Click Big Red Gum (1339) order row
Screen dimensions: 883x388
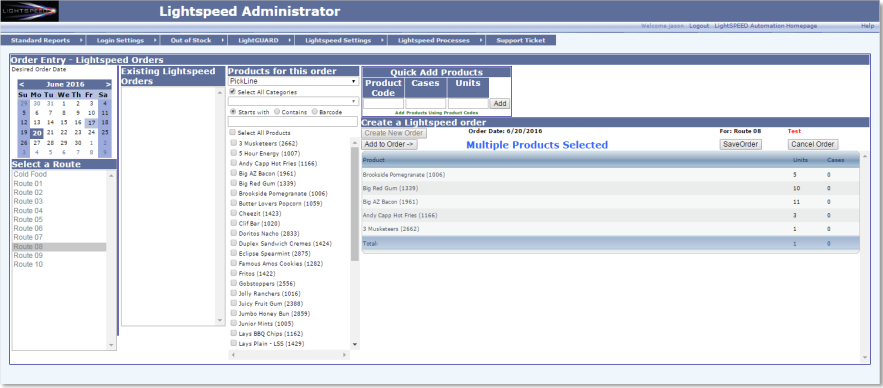click(x=610, y=188)
